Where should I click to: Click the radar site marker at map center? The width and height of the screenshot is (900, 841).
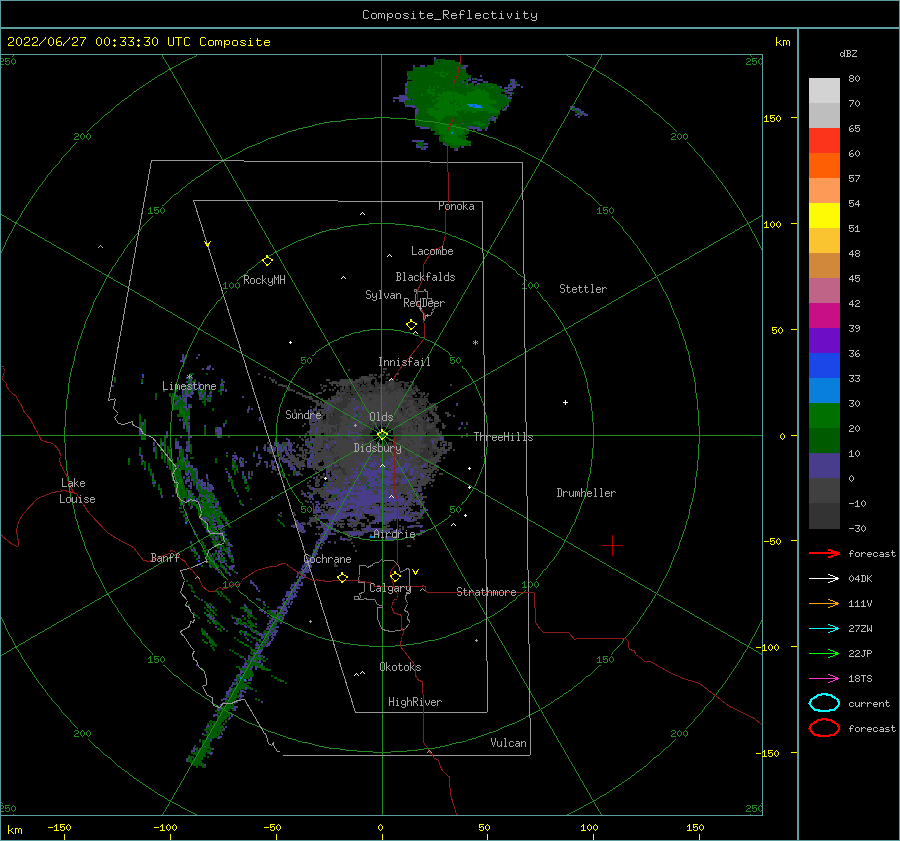click(382, 435)
